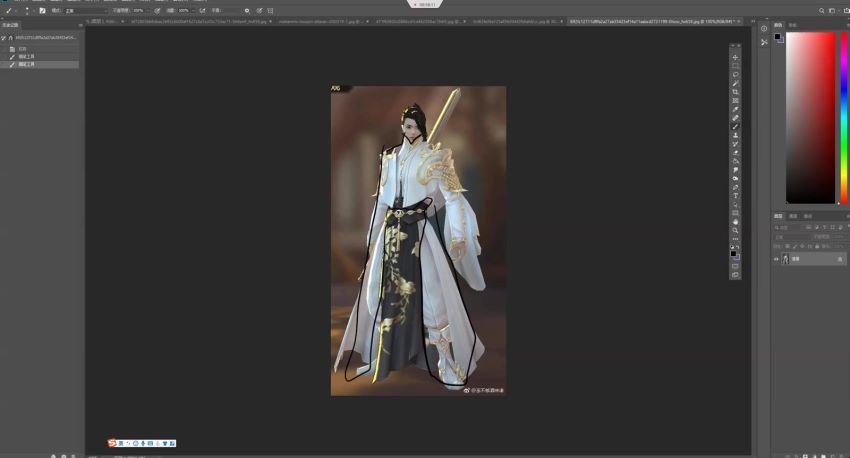
Task: Open the collapsed panel icon with scissors
Action: pyautogui.click(x=764, y=42)
